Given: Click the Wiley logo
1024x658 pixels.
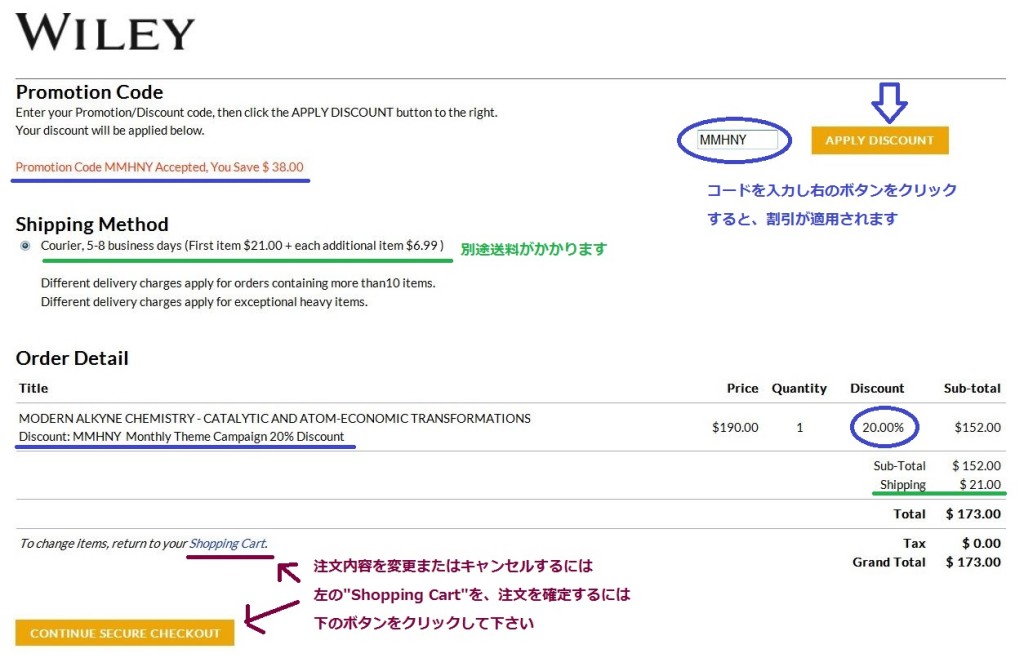Looking at the screenshot, I should 105,33.
